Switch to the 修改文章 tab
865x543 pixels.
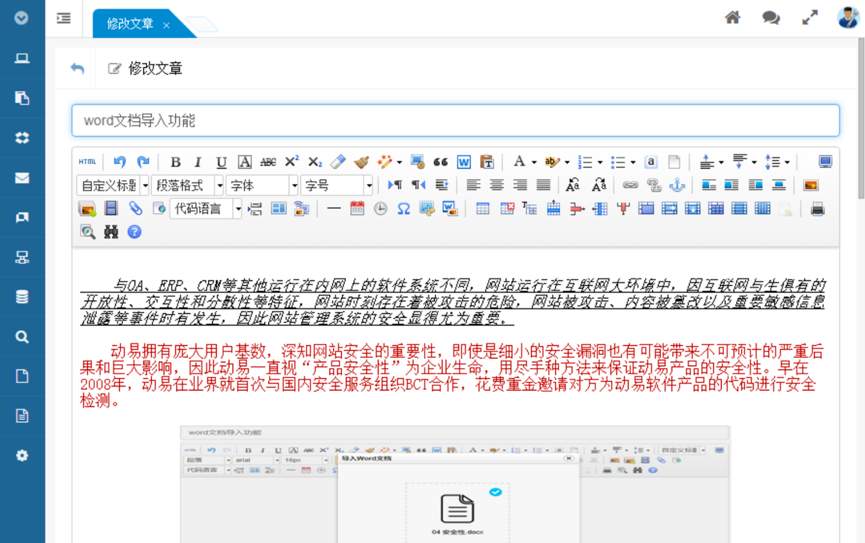click(130, 24)
